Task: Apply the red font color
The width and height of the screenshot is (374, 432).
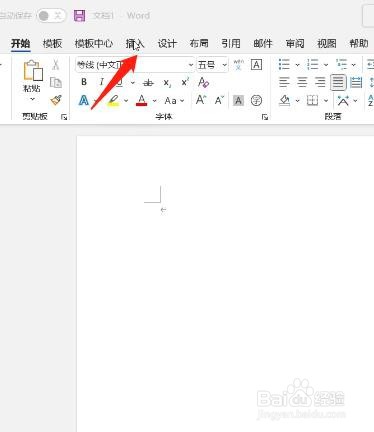Action: coord(142,100)
